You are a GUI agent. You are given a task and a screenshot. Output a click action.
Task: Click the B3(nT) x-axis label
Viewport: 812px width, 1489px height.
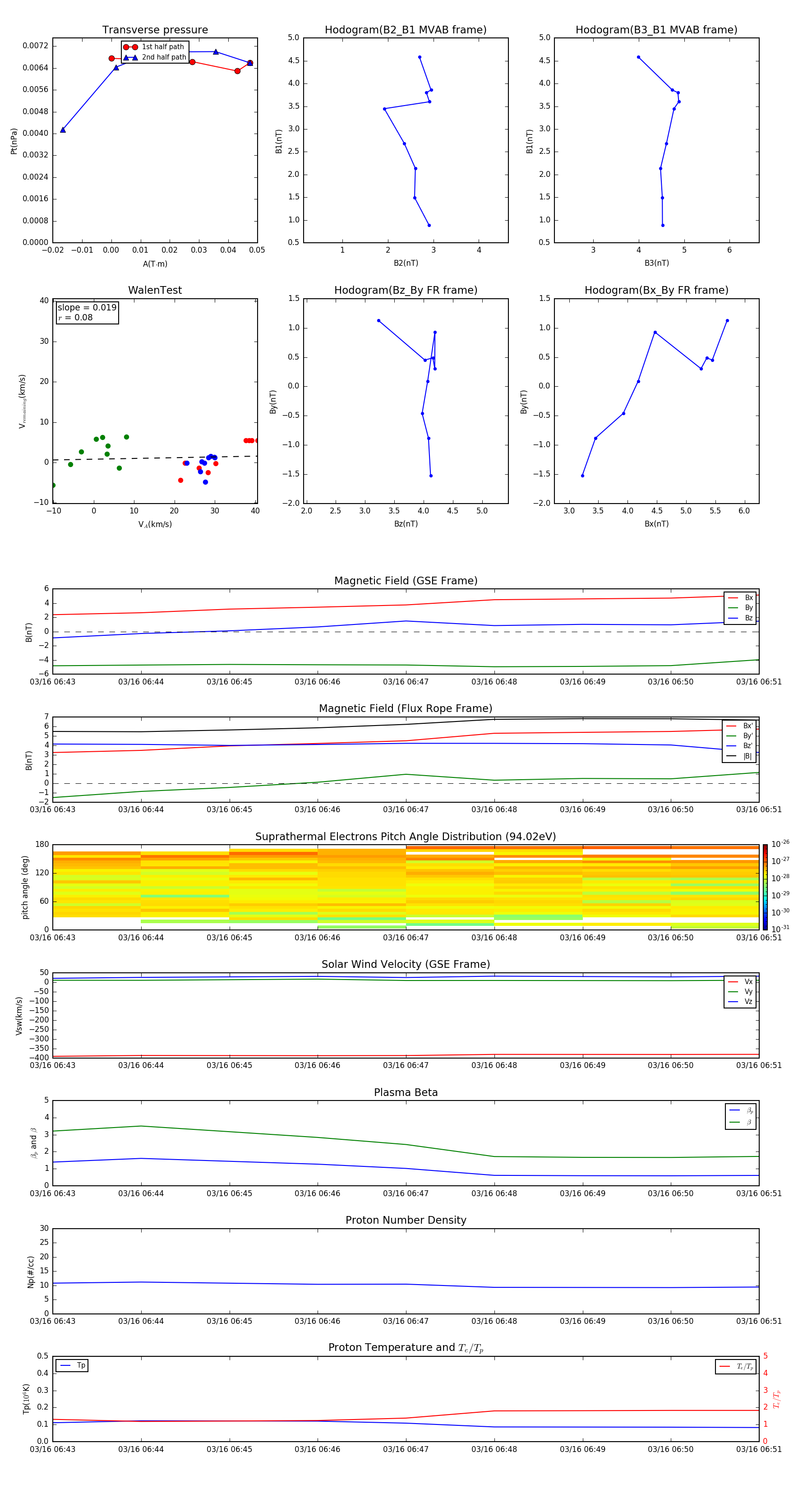[656, 263]
